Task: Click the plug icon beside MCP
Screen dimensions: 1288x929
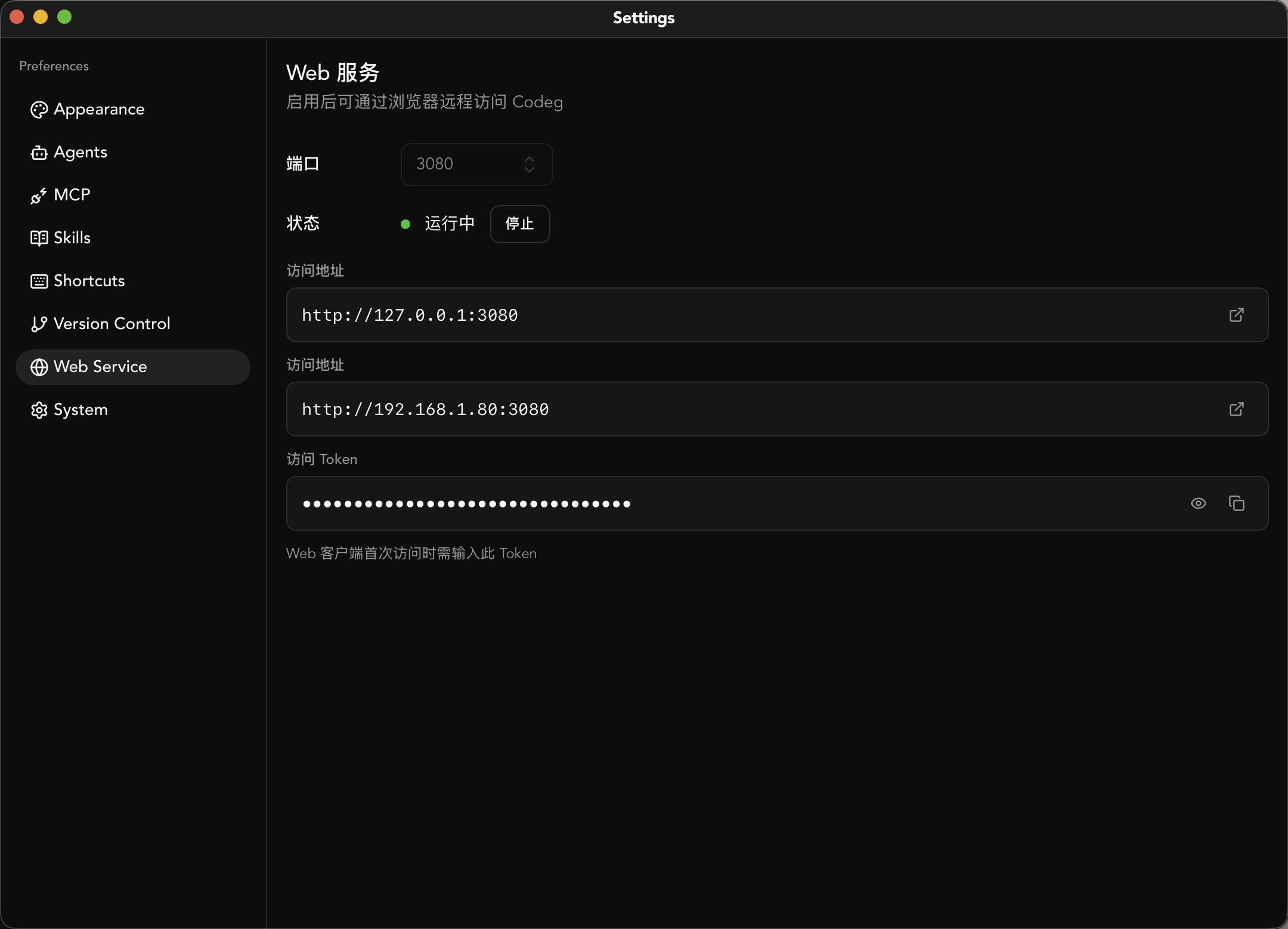Action: (39, 196)
